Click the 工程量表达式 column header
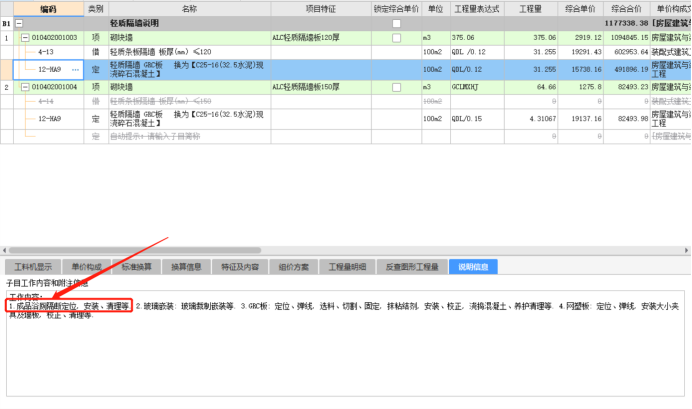692x409 pixels. coord(477,9)
